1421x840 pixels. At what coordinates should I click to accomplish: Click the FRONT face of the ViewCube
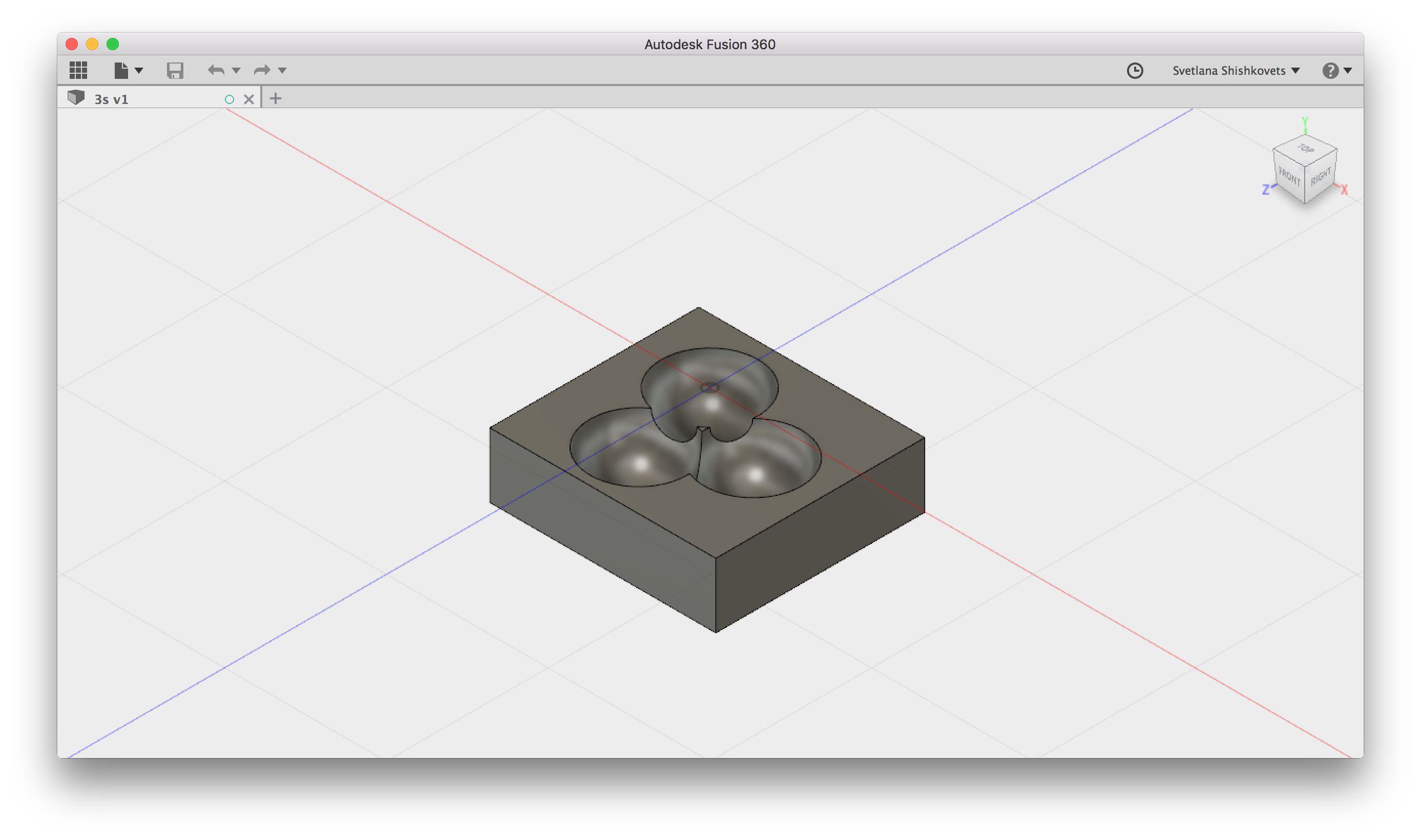pos(1289,177)
